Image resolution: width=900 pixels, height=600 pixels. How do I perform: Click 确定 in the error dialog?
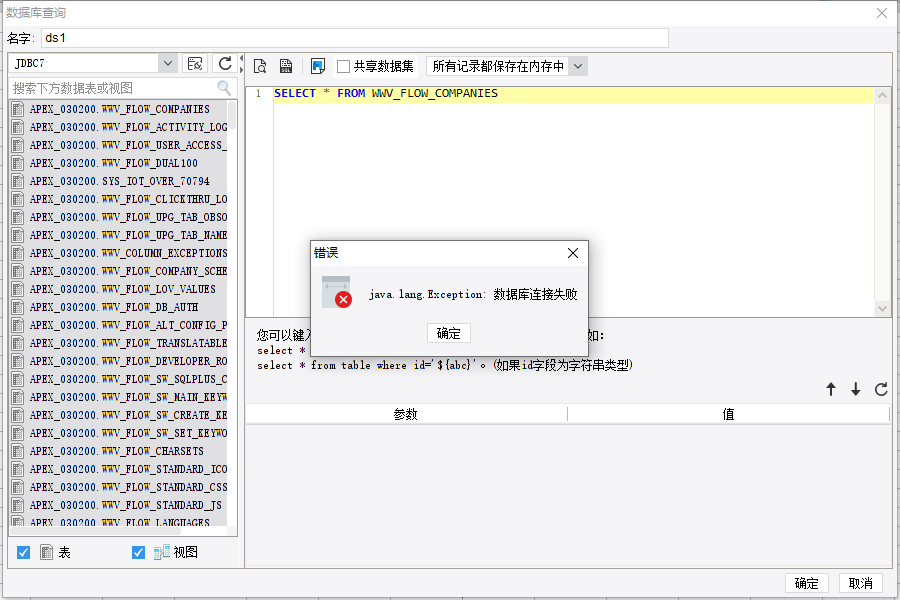coord(449,334)
